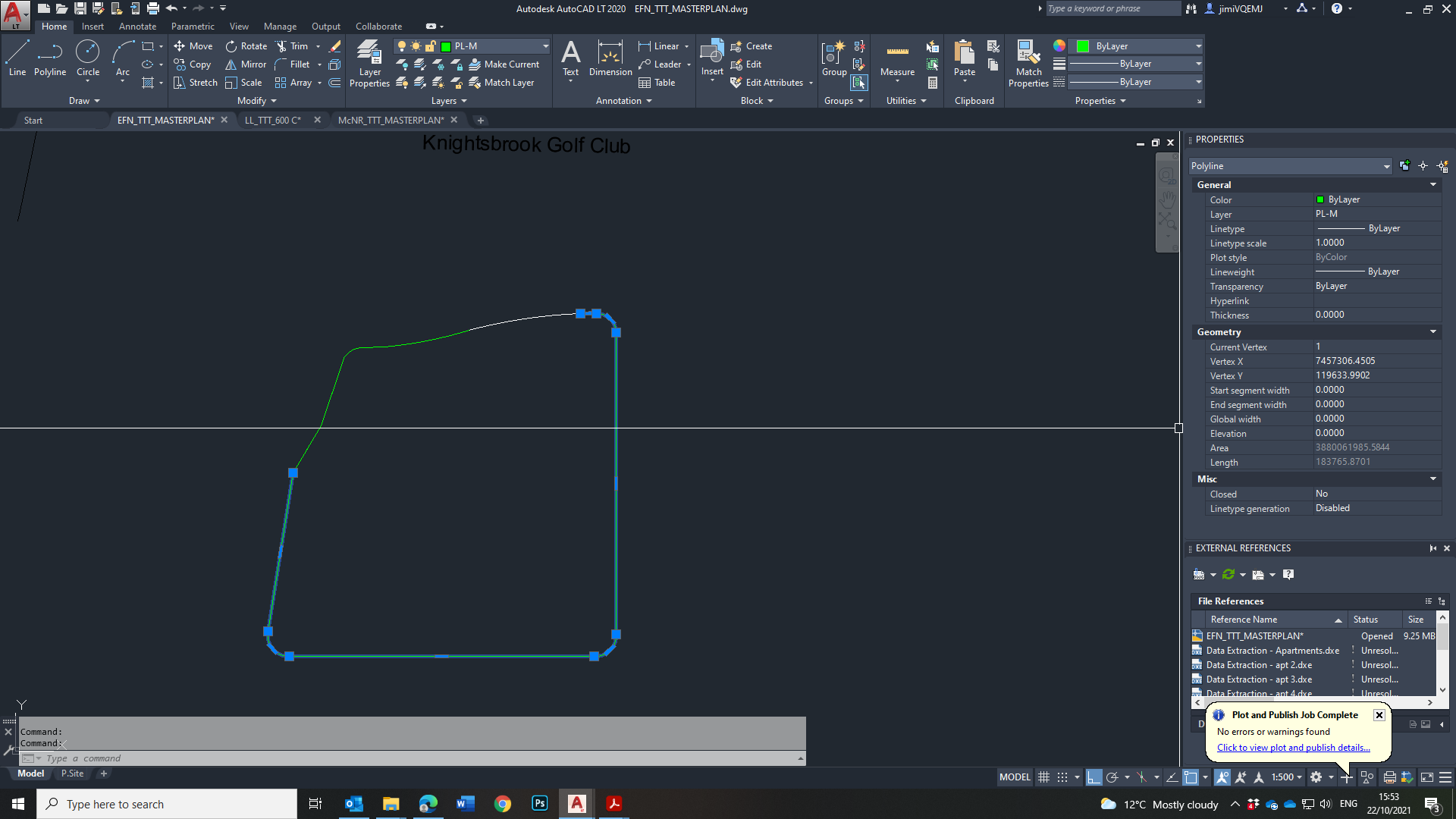Toggle polar tracking in status bar
This screenshot has height=819, width=1456.
tap(1112, 777)
